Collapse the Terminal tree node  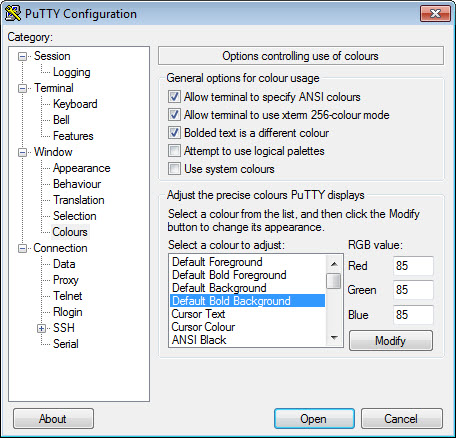coord(22,88)
